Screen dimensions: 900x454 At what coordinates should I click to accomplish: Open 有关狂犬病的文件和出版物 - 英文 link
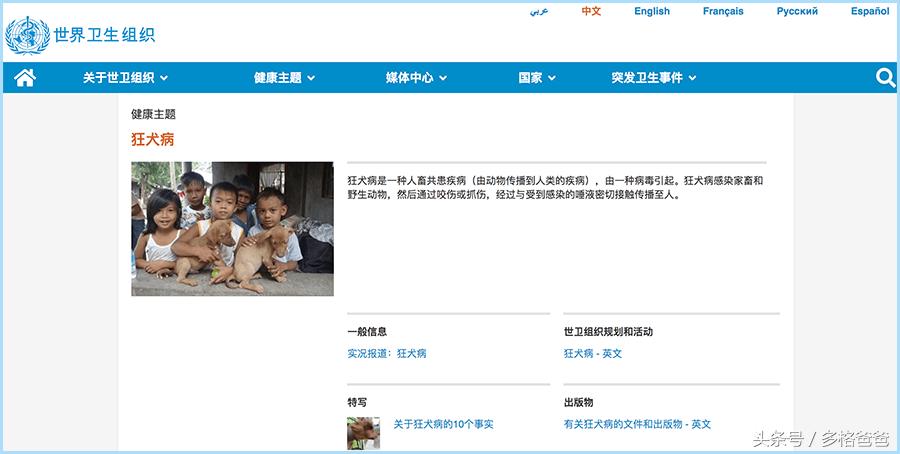637,424
